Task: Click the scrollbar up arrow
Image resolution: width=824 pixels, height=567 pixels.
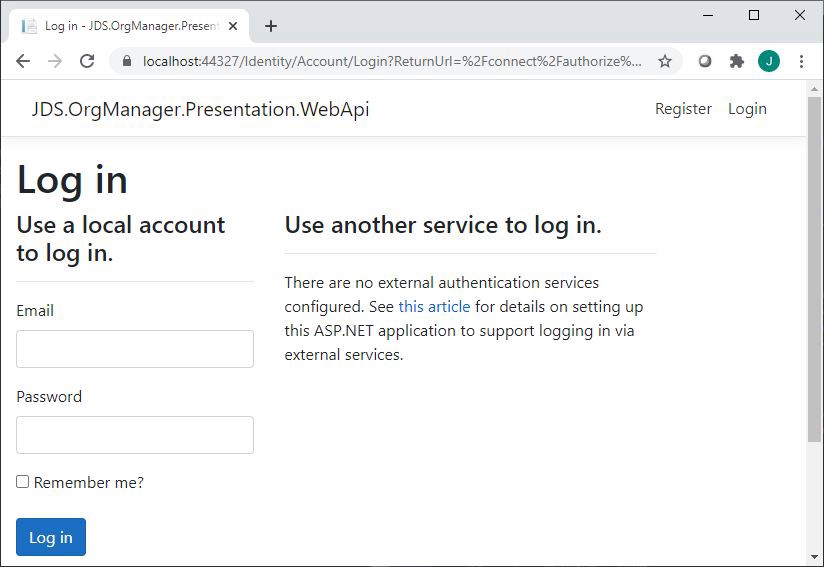Action: coord(814,89)
